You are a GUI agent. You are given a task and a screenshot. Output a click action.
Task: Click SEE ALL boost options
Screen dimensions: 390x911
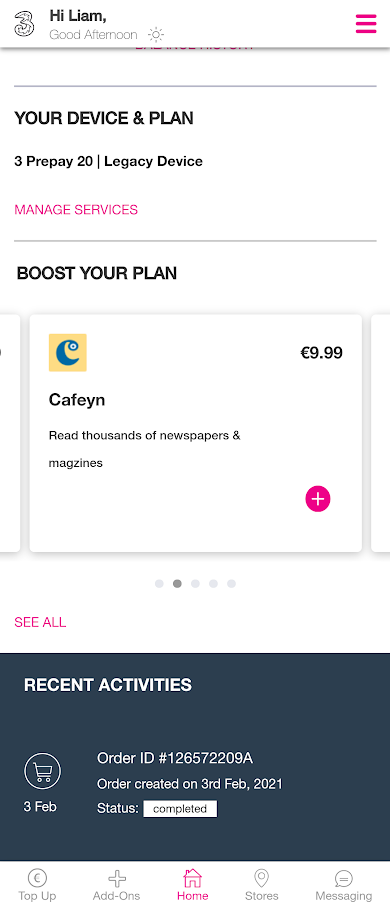click(40, 622)
